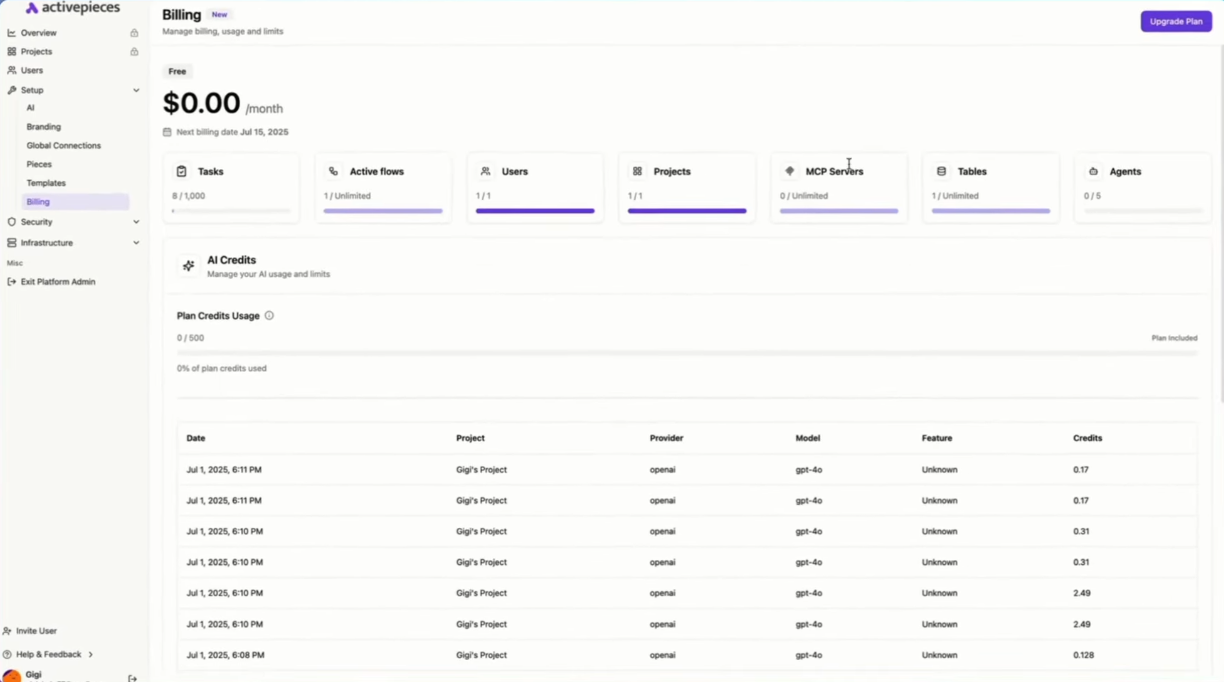The width and height of the screenshot is (1224, 682).
Task: Click the MCP Servers card icon
Action: 789,172
